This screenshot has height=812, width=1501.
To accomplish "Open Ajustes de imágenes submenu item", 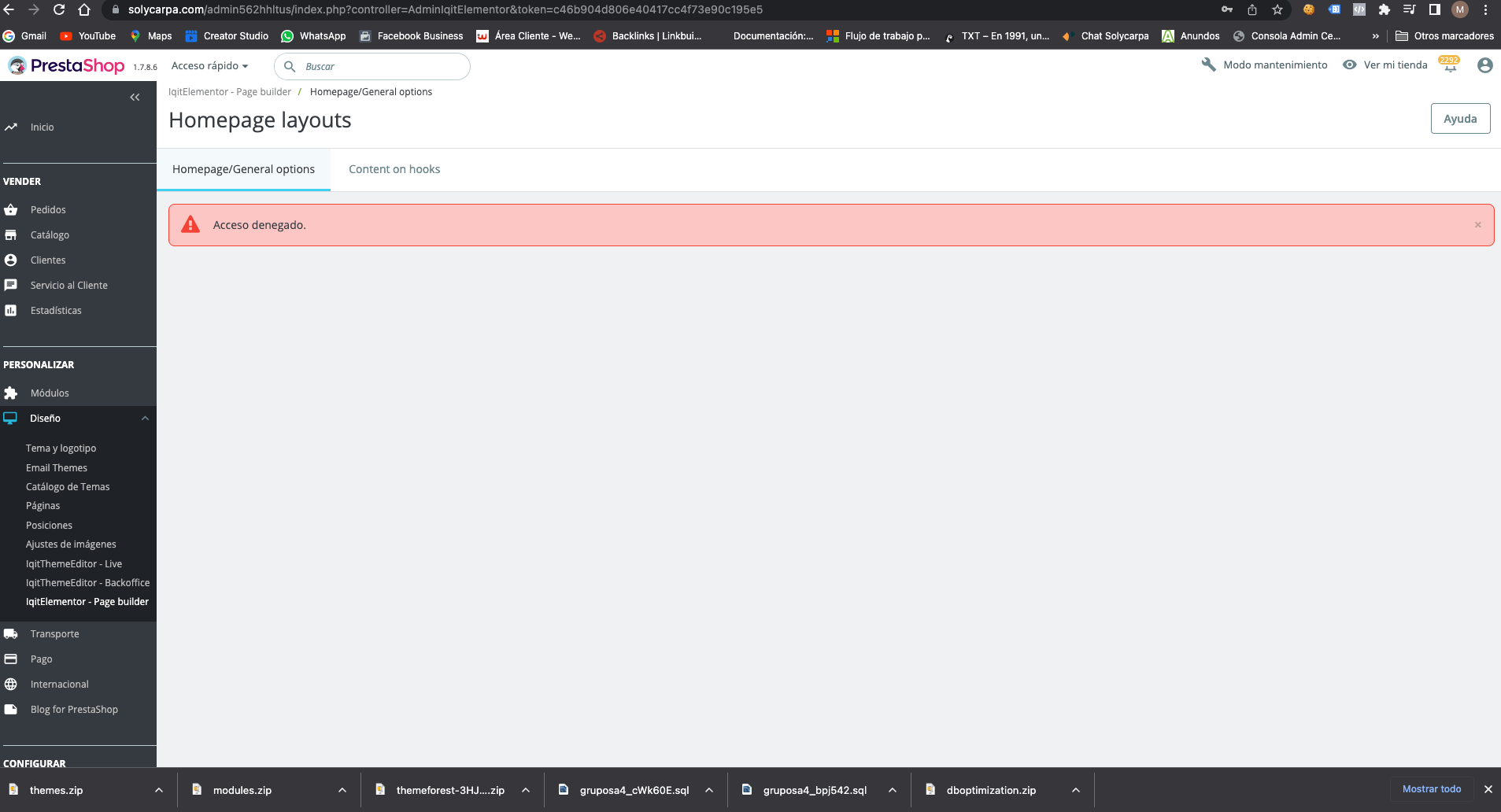I will point(71,544).
